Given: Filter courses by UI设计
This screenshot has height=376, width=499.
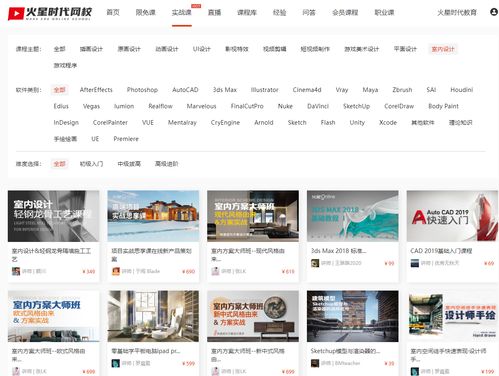Looking at the screenshot, I should click(x=202, y=49).
